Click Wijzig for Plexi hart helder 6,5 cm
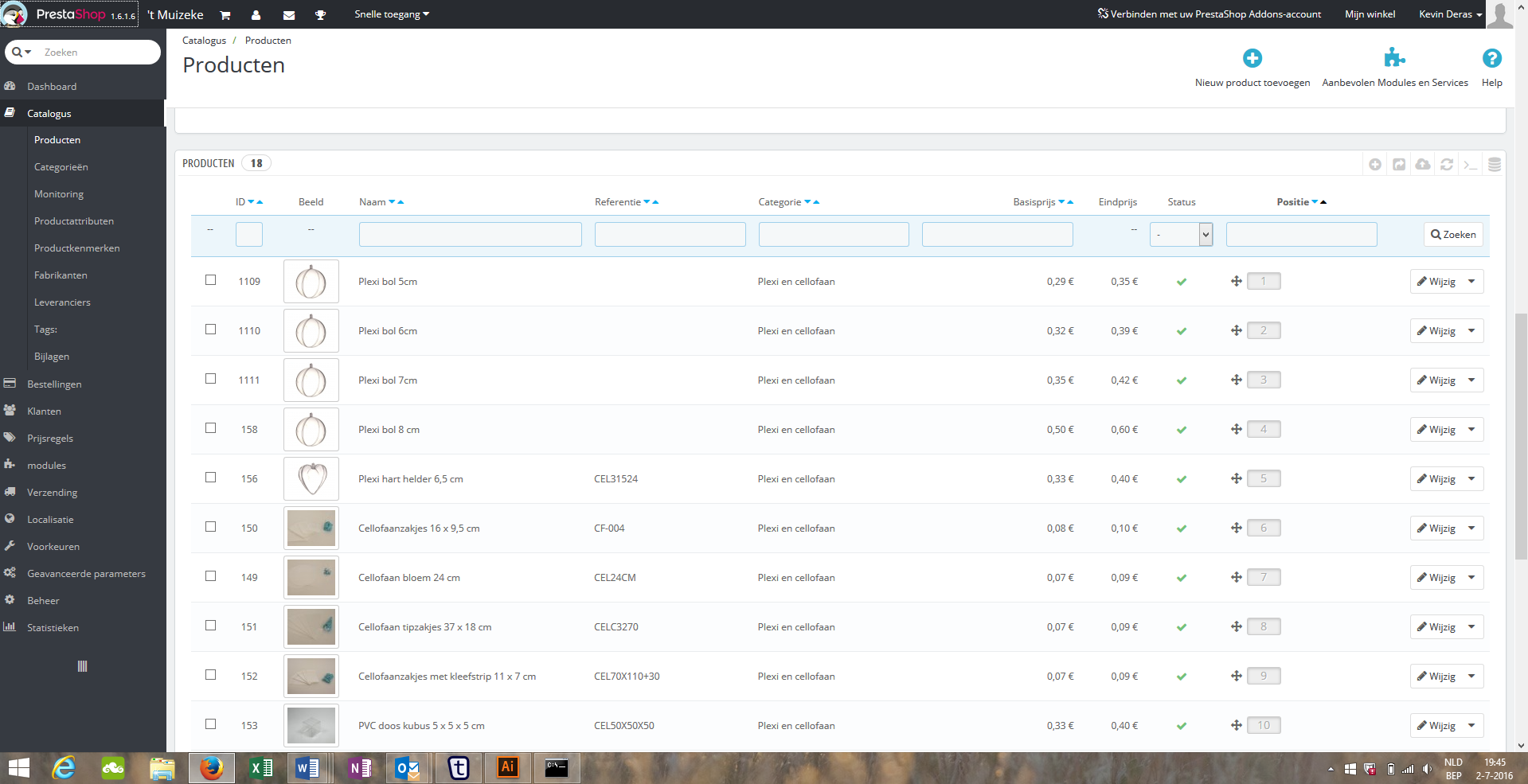Screen dimensions: 1528x784 (1436, 478)
